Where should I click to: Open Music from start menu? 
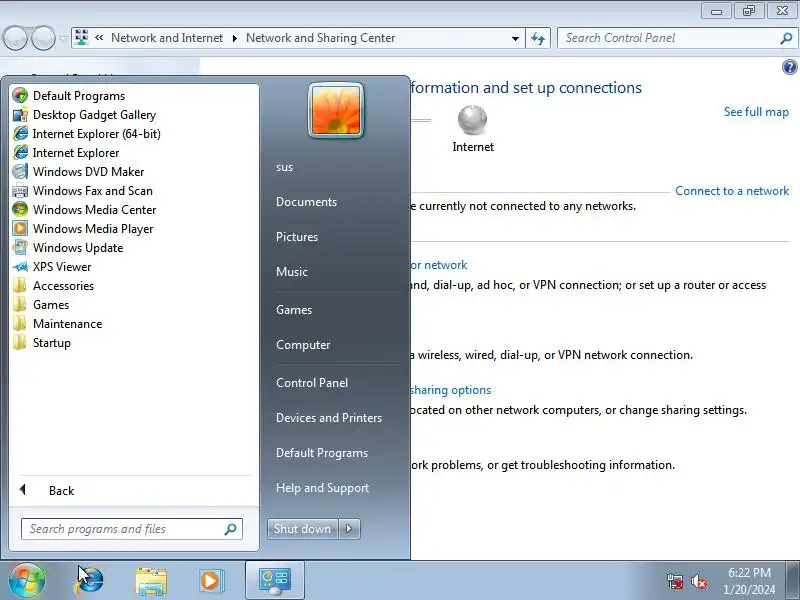pyautogui.click(x=292, y=272)
